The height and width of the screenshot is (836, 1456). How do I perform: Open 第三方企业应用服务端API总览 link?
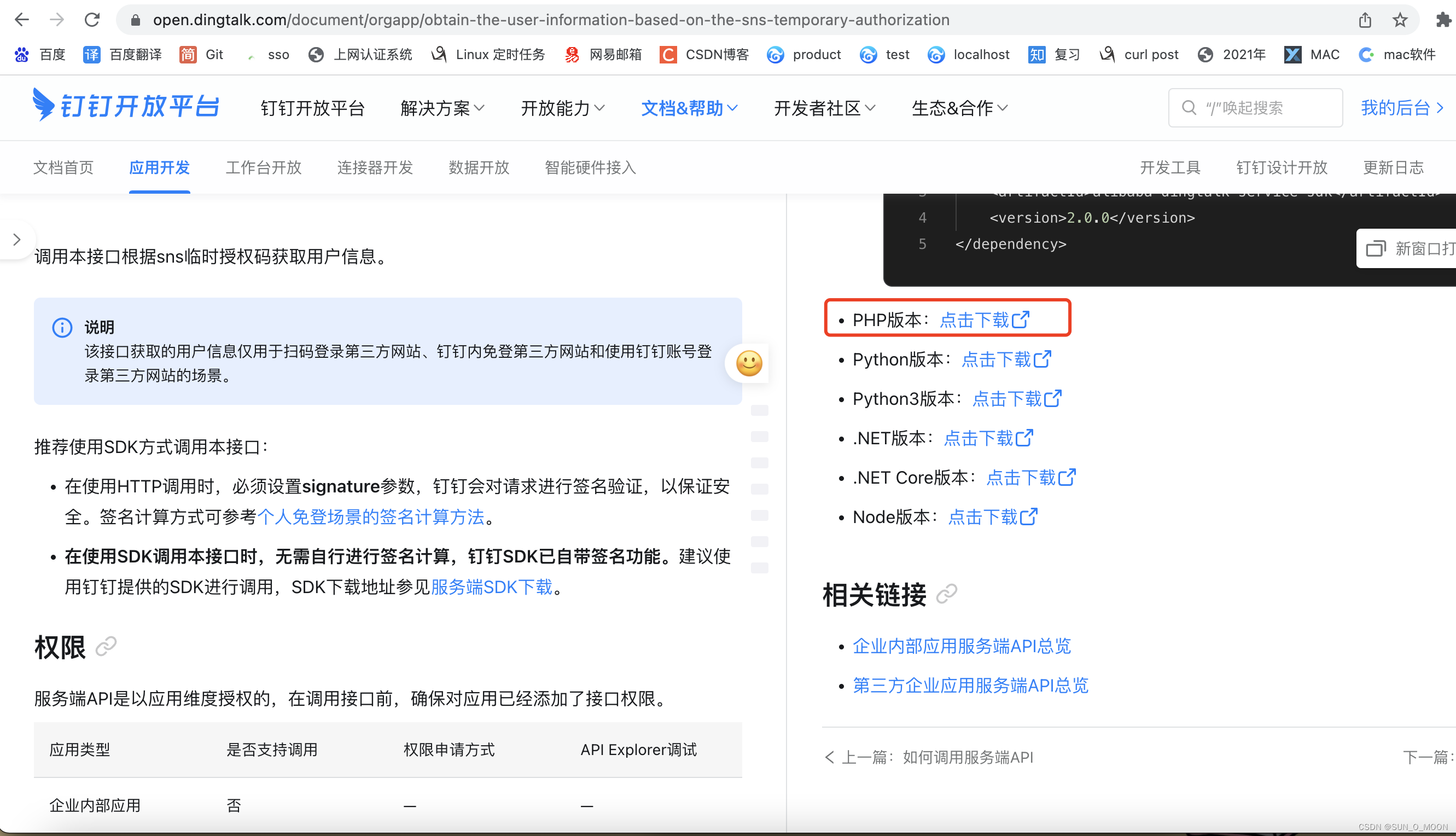click(x=970, y=685)
